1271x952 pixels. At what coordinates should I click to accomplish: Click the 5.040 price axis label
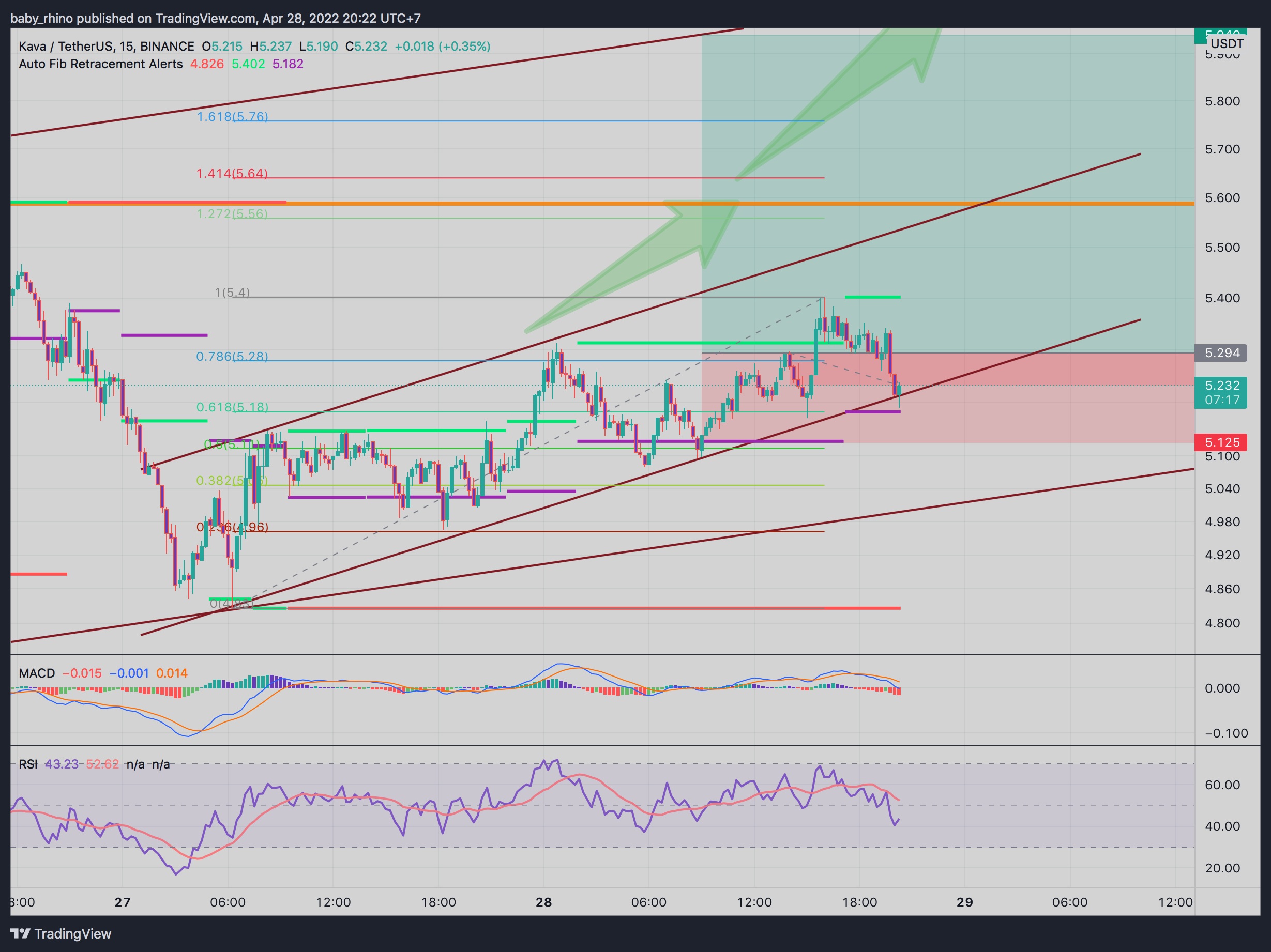click(x=1223, y=488)
